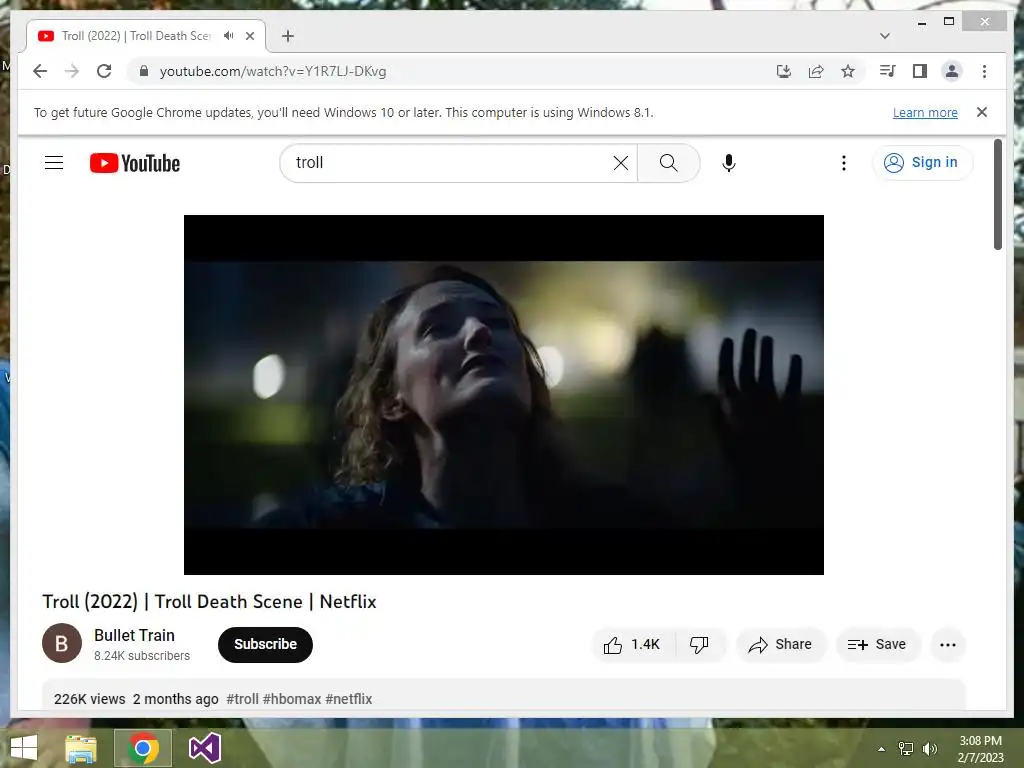Screen dimensions: 1024x768
Task: Open the YouTube hamburger guide menu
Action: coord(54,163)
